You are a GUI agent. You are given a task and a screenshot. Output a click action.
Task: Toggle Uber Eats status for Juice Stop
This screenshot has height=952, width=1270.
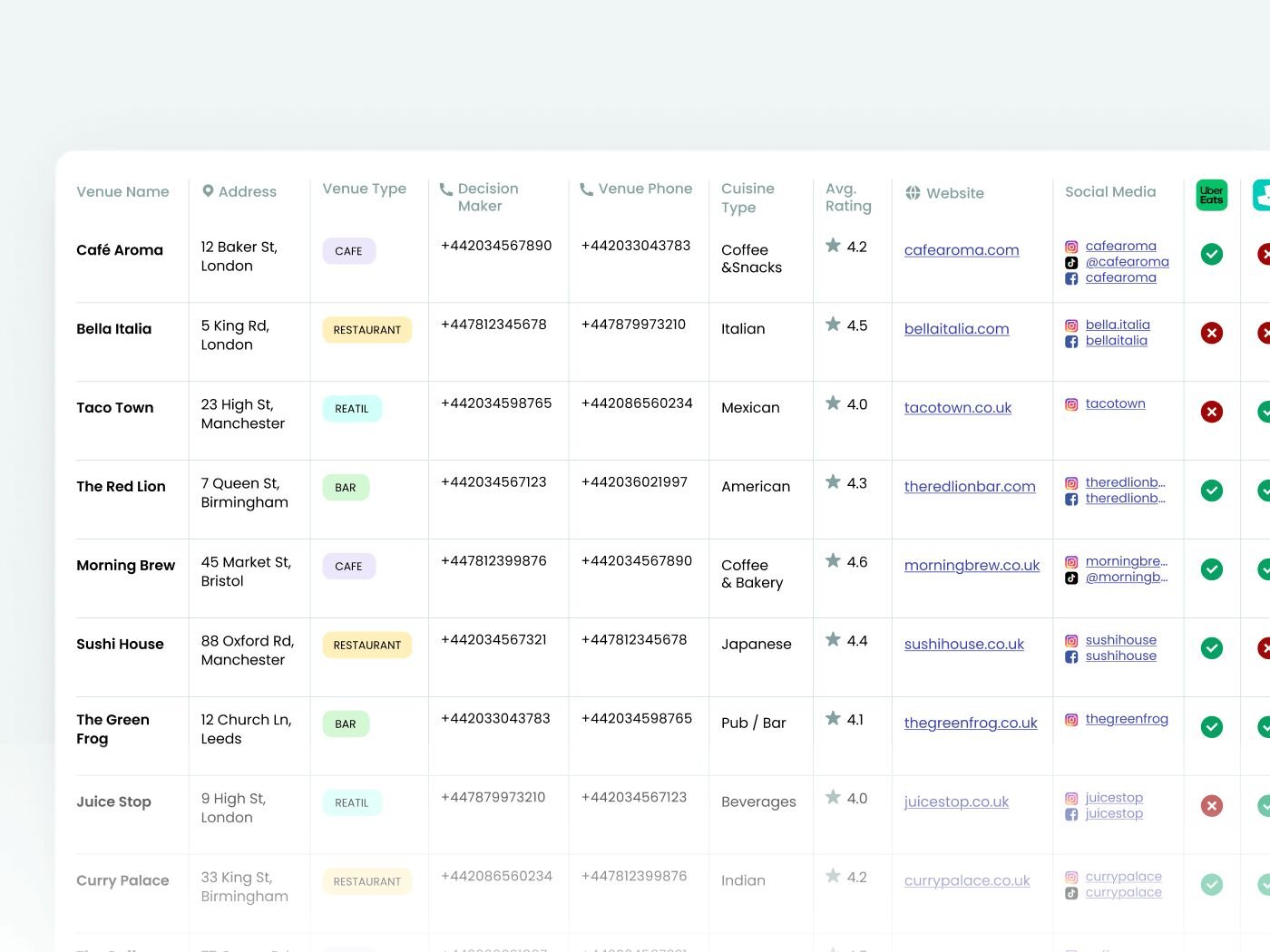[1211, 805]
